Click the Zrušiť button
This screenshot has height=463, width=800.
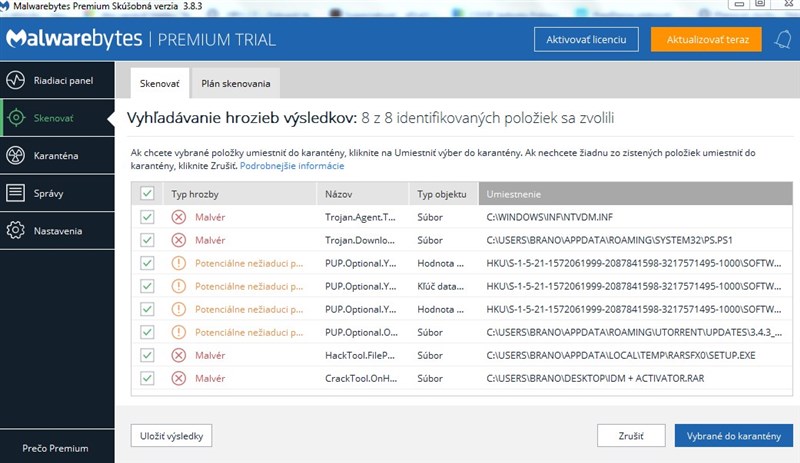point(631,436)
